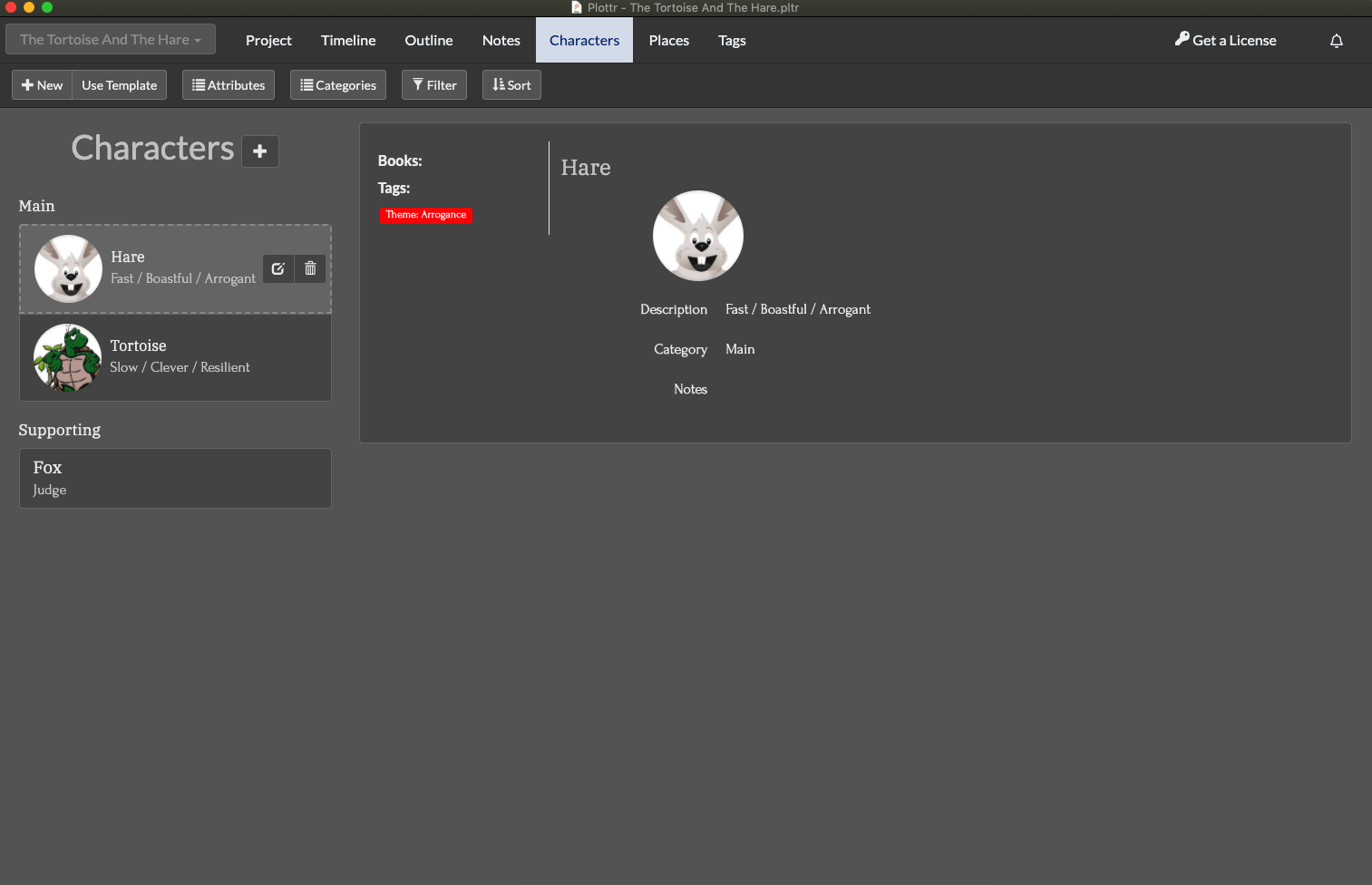
Task: Open the Outline tab
Action: [x=429, y=41]
